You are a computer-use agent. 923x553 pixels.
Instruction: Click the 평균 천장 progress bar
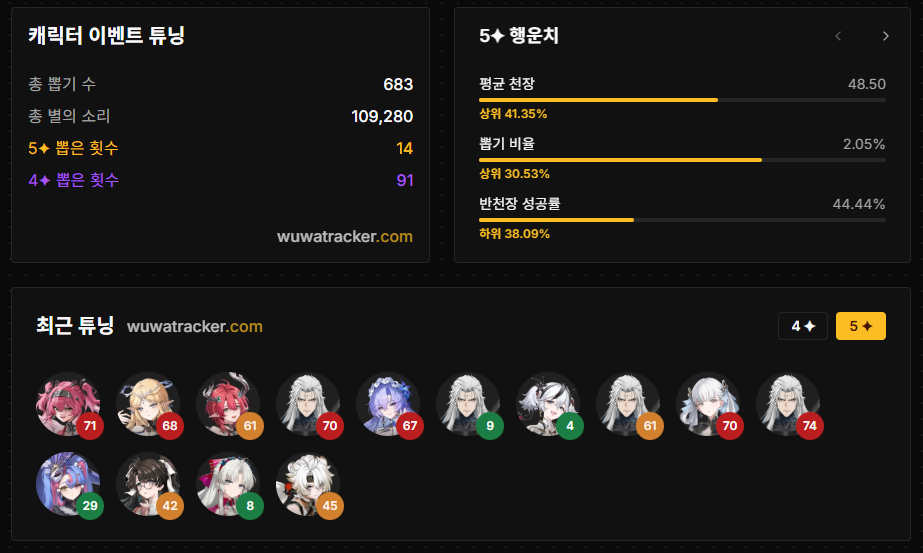(682, 100)
